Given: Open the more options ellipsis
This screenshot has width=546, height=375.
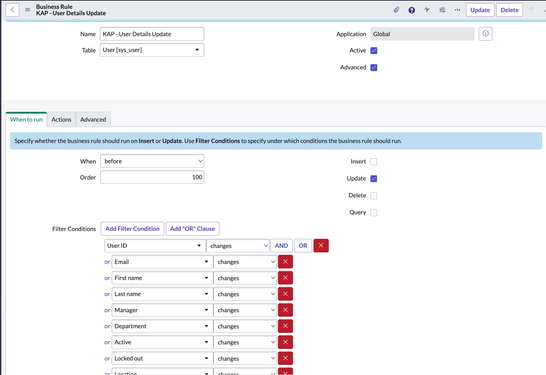Looking at the screenshot, I should [x=457, y=10].
